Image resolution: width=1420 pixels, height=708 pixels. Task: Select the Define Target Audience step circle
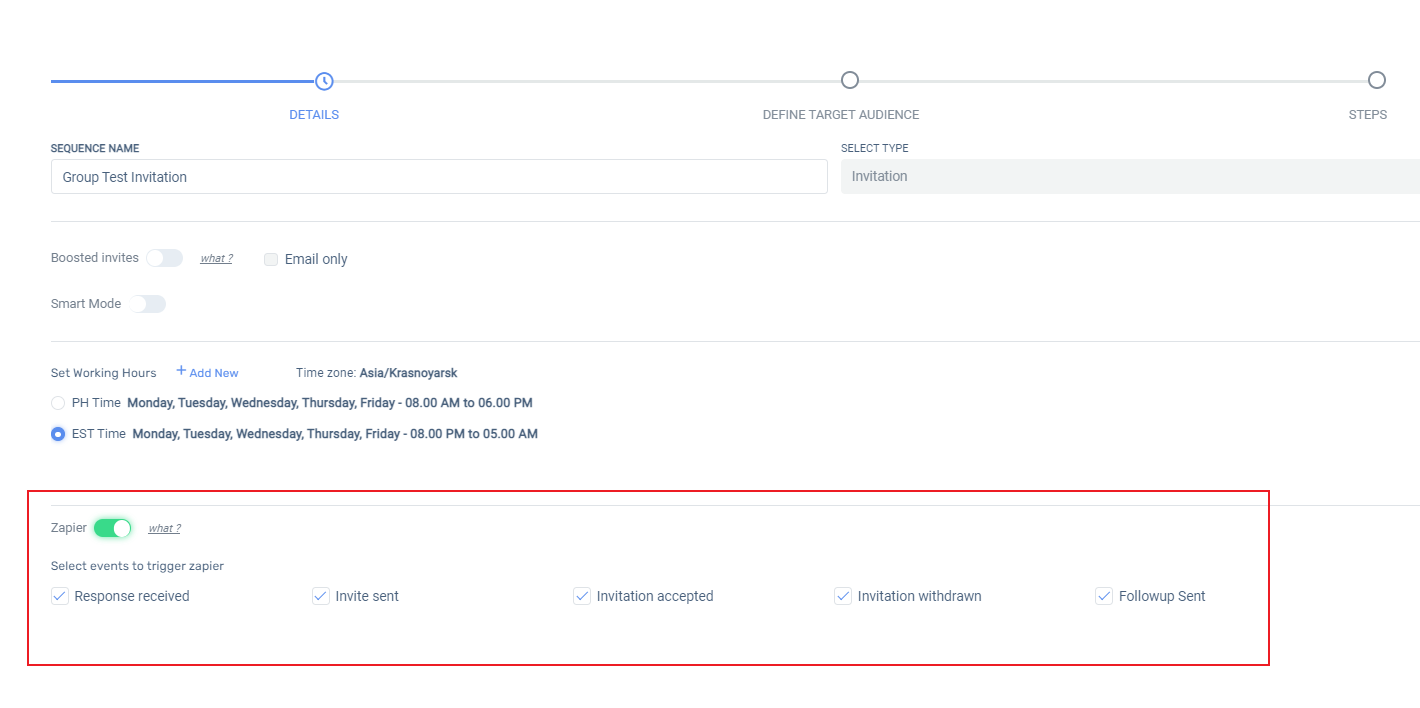tap(850, 80)
